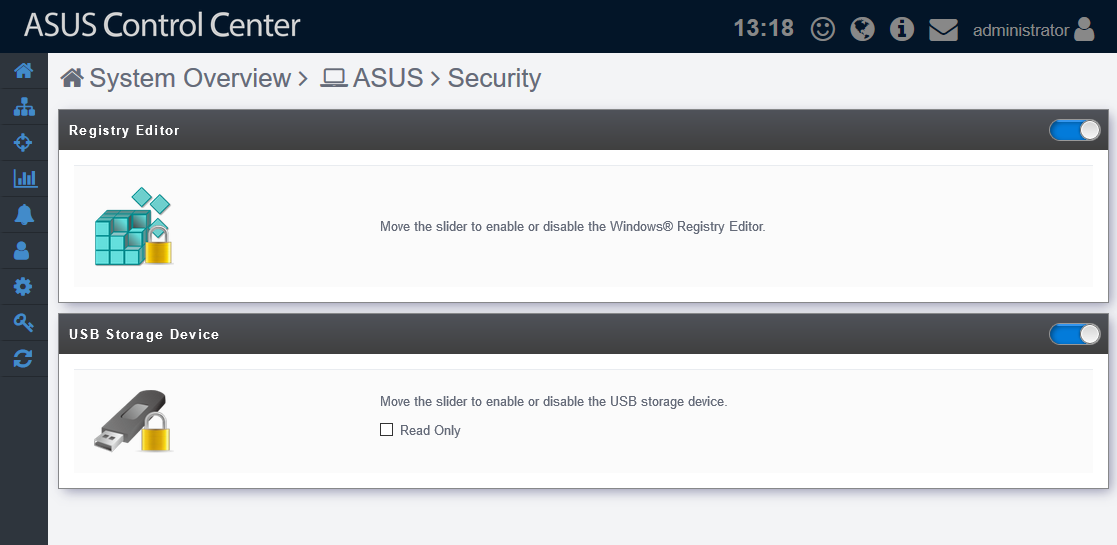The image size is (1117, 545).
Task: Open the user accounts sidebar icon
Action: [23, 250]
